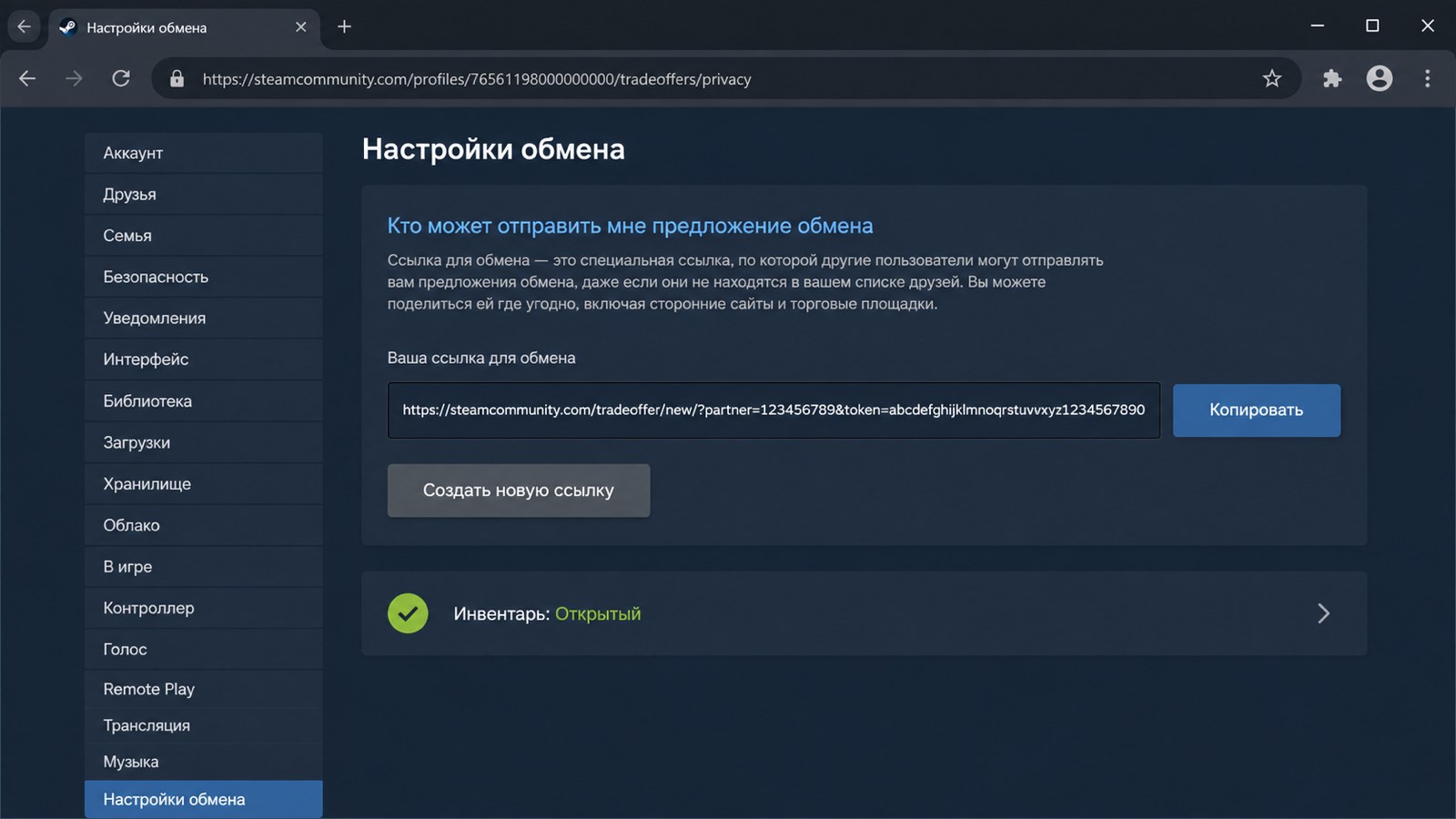The height and width of the screenshot is (819, 1456).
Task: Select В игре in the sidebar
Action: coord(204,567)
